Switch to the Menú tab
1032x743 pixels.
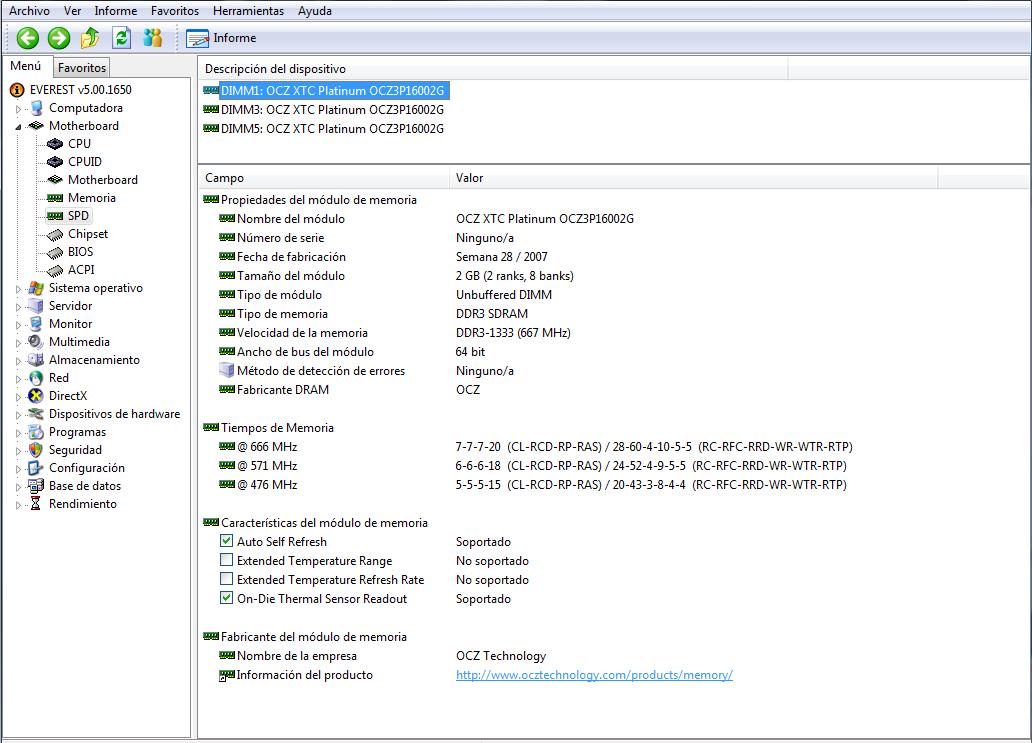click(x=26, y=66)
